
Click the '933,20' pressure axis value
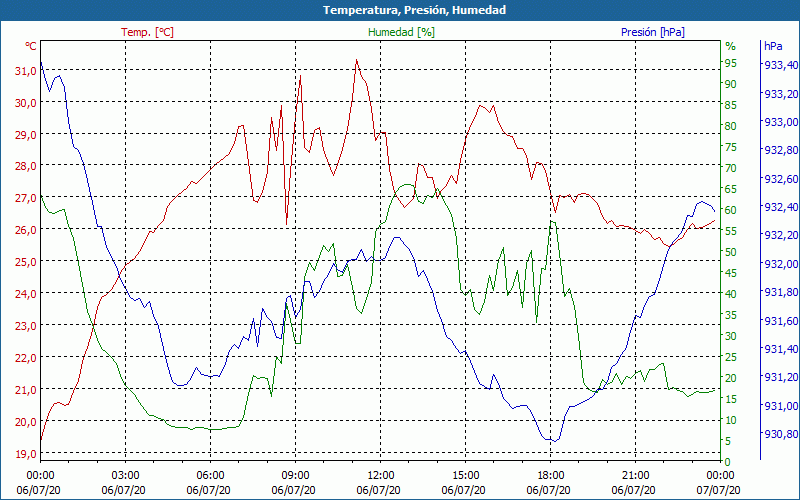pos(781,94)
